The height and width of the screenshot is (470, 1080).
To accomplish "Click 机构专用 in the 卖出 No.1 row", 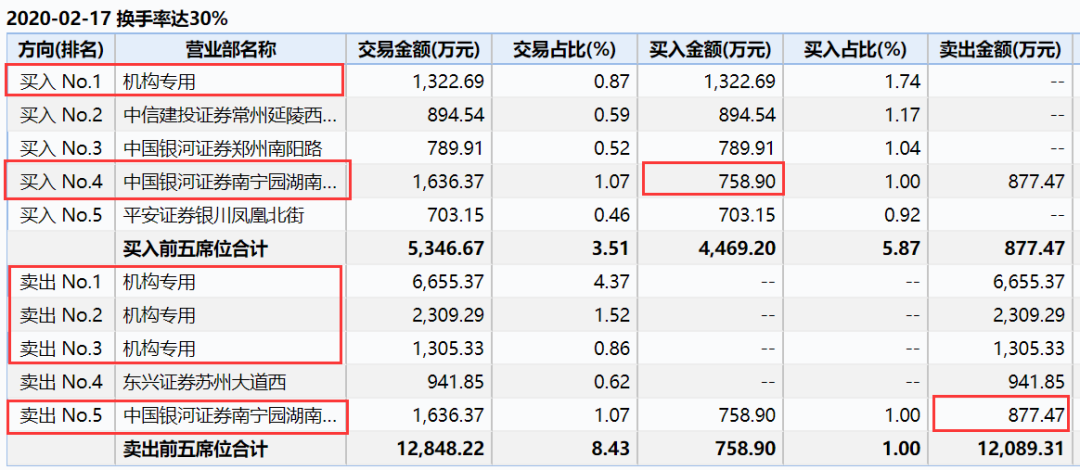I will tap(159, 283).
